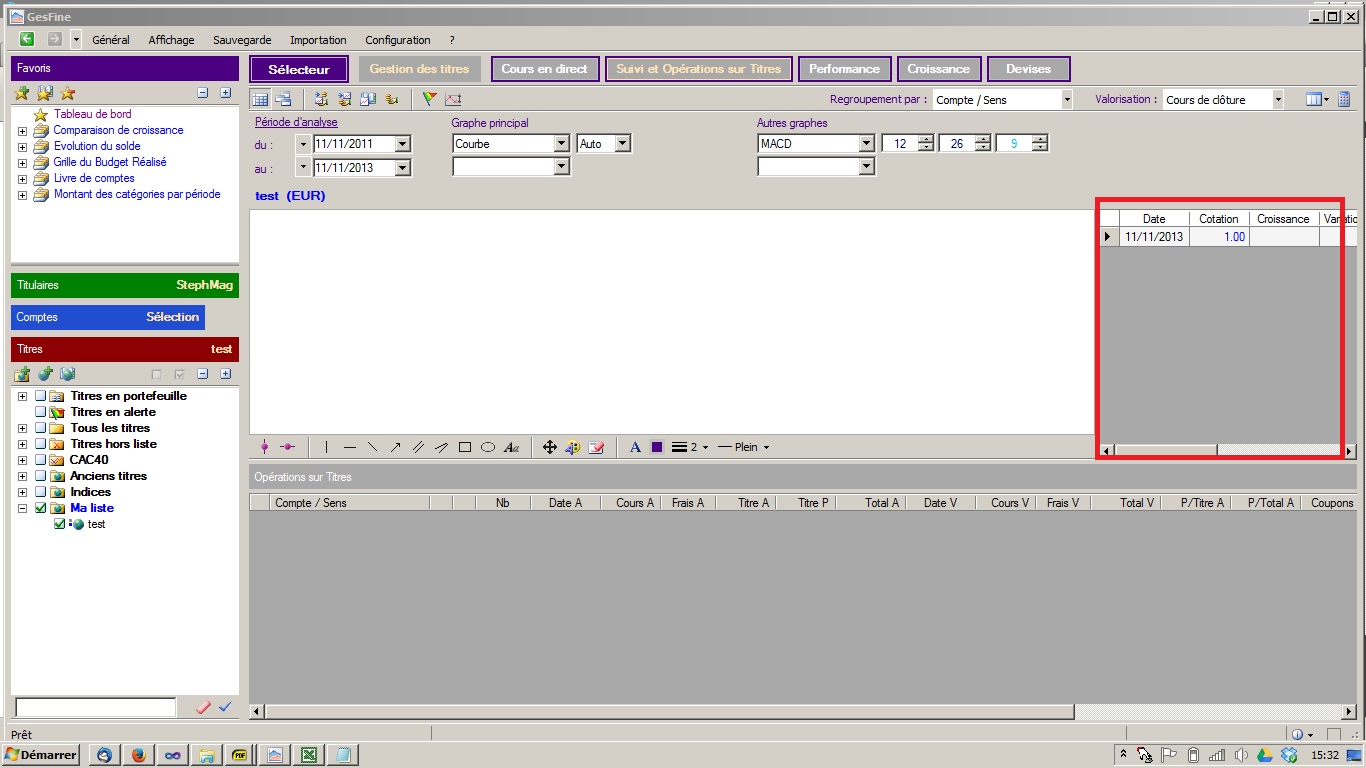Click the move cross-arrows tool icon
1366x768 pixels.
point(549,447)
